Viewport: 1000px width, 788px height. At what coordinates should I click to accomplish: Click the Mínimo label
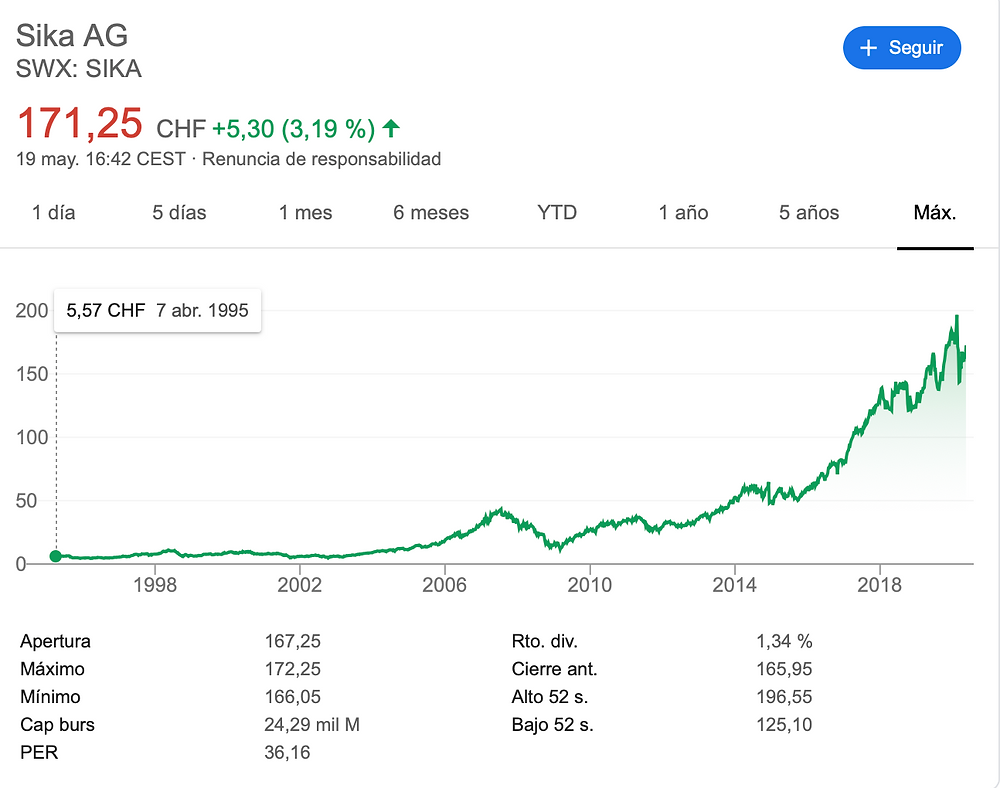[x=50, y=696]
